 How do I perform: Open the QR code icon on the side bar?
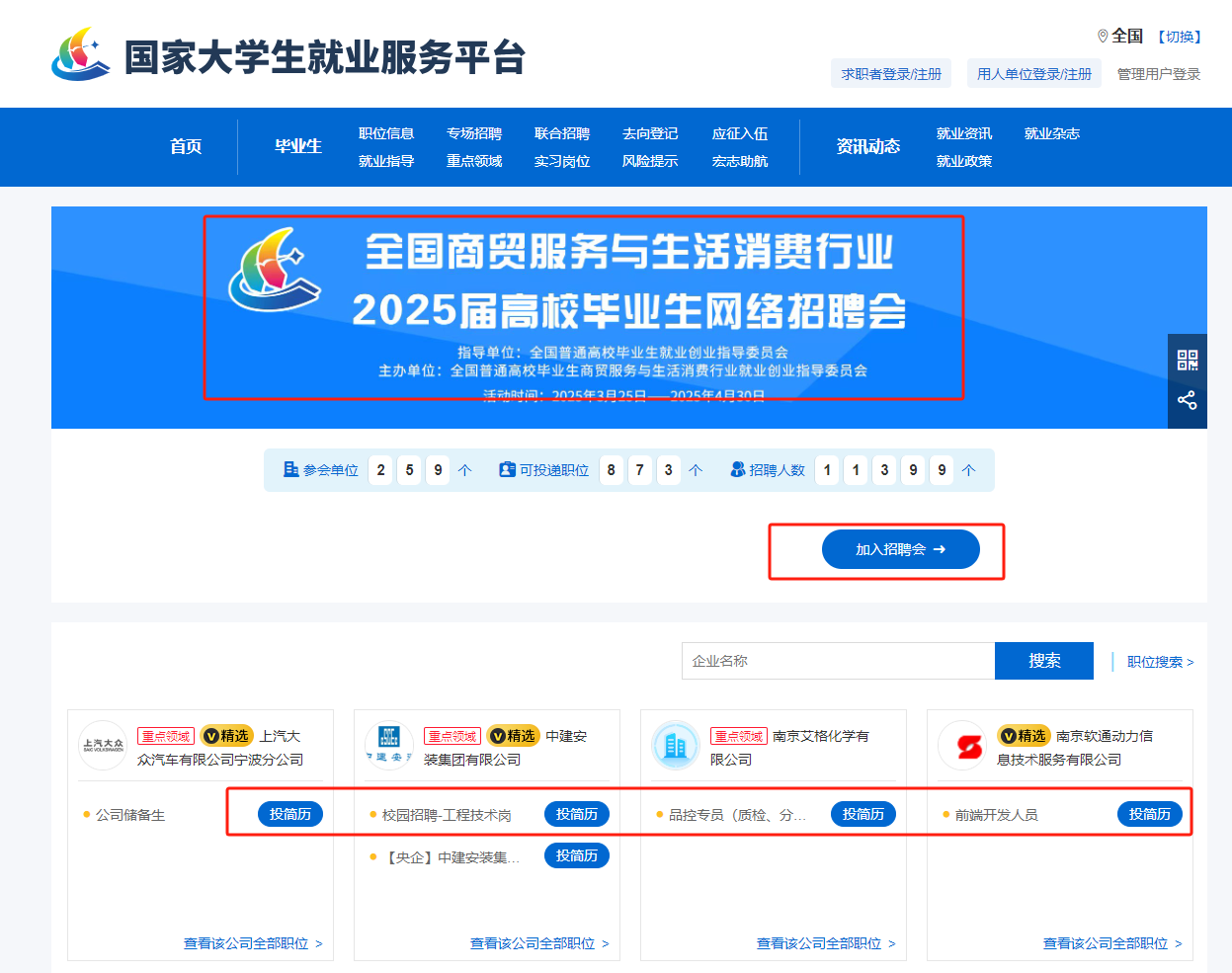click(x=1188, y=361)
